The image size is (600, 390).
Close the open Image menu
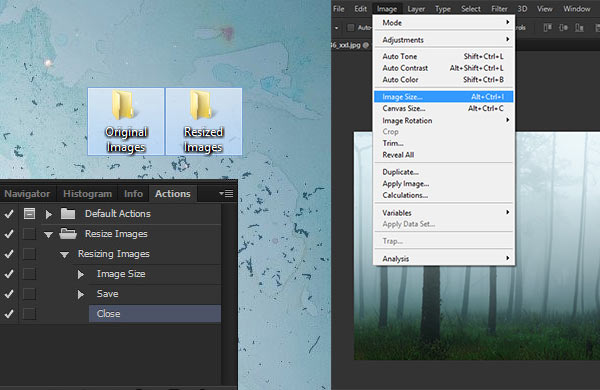387,9
